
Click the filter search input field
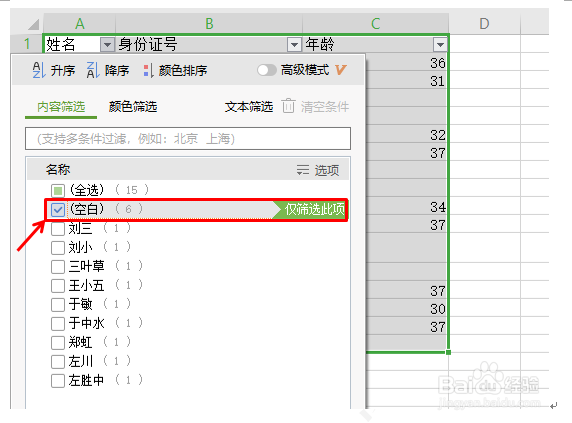tap(188, 139)
